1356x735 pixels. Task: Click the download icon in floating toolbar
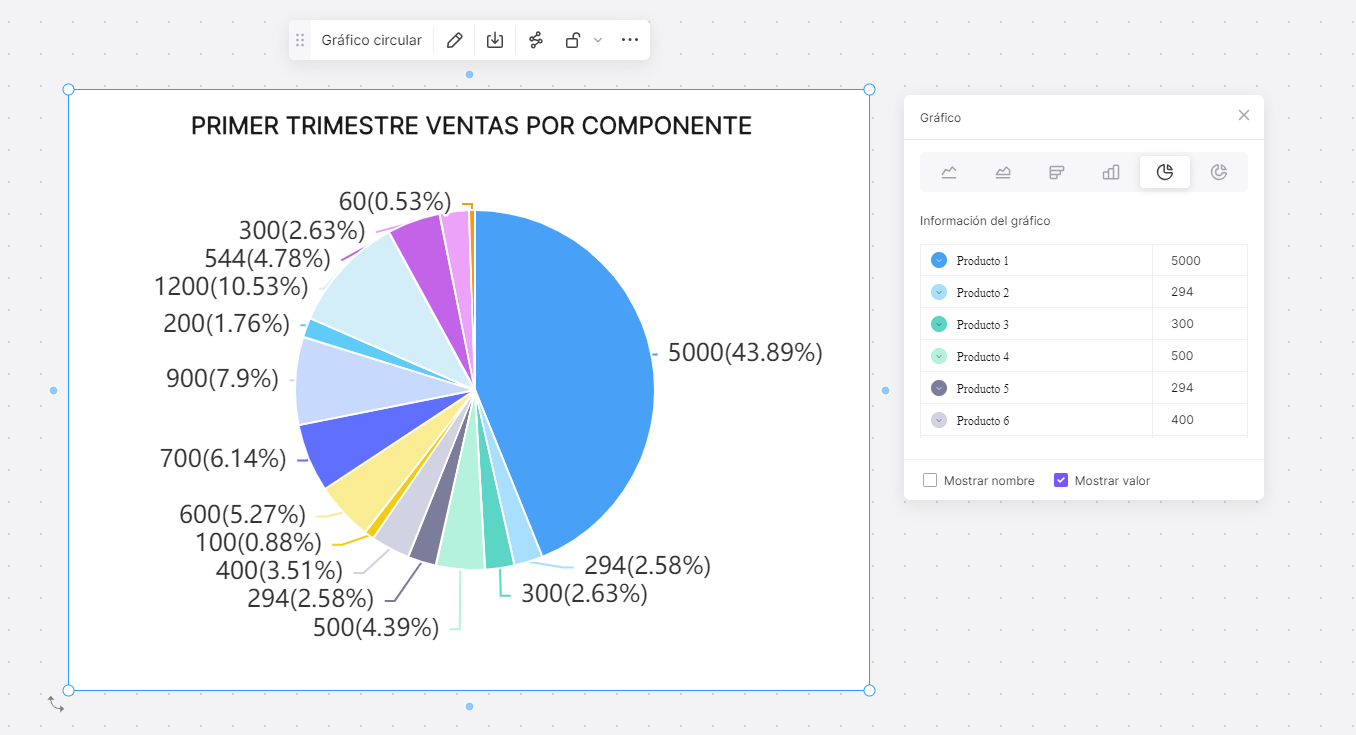[495, 40]
